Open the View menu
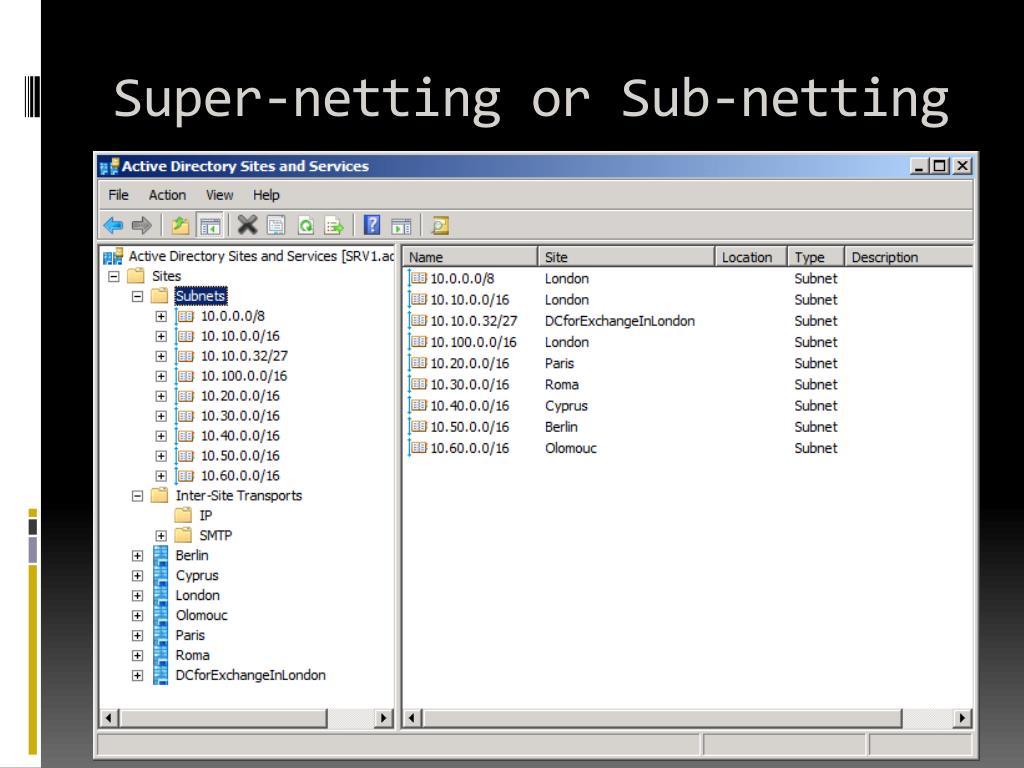 (219, 195)
